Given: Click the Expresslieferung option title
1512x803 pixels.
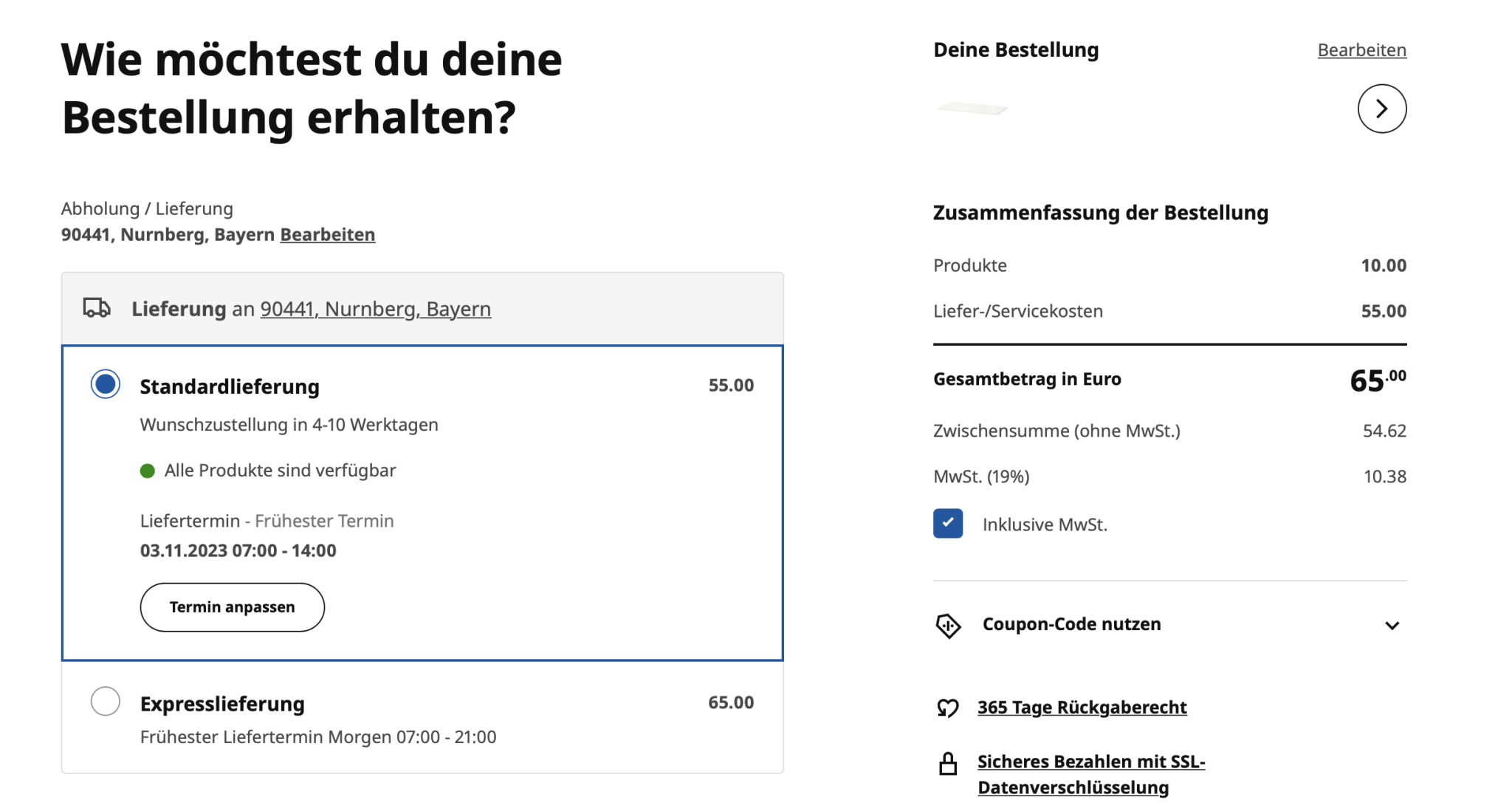Looking at the screenshot, I should (222, 704).
